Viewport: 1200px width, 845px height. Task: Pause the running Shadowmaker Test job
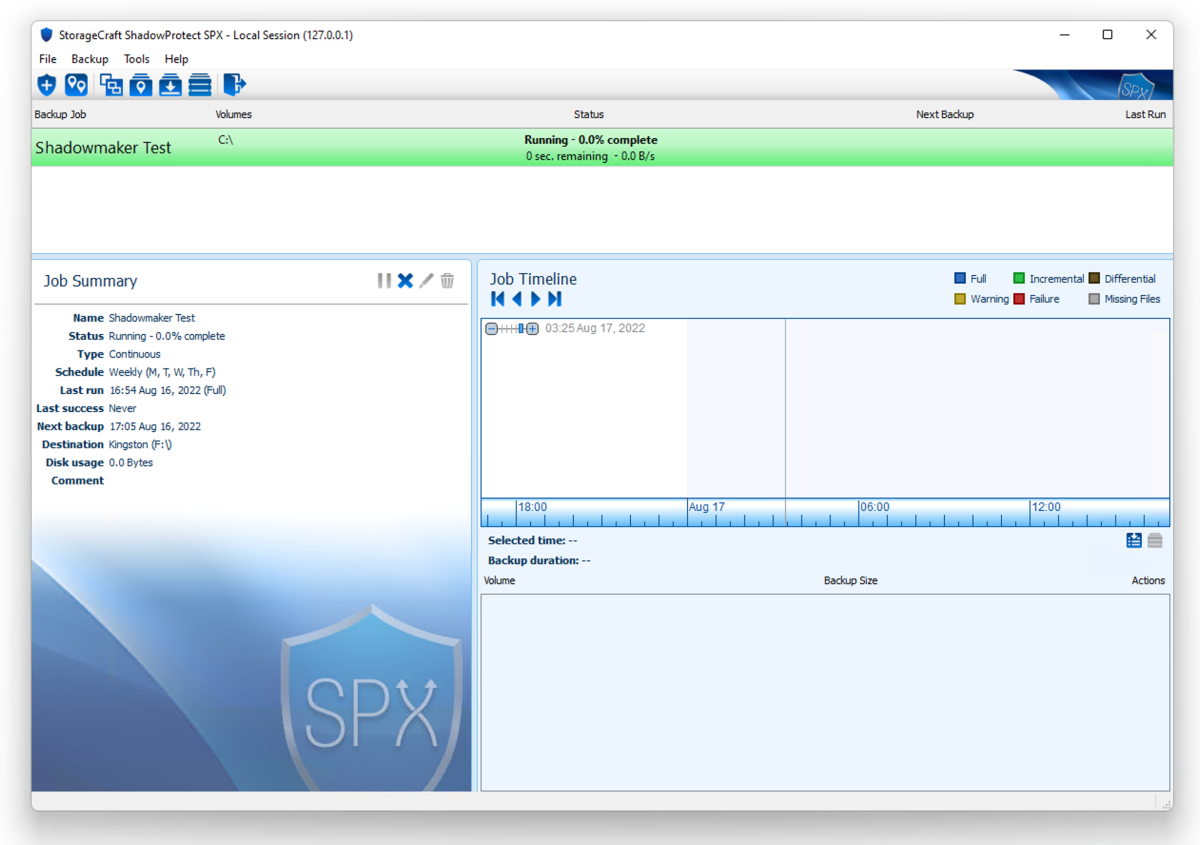[x=384, y=281]
